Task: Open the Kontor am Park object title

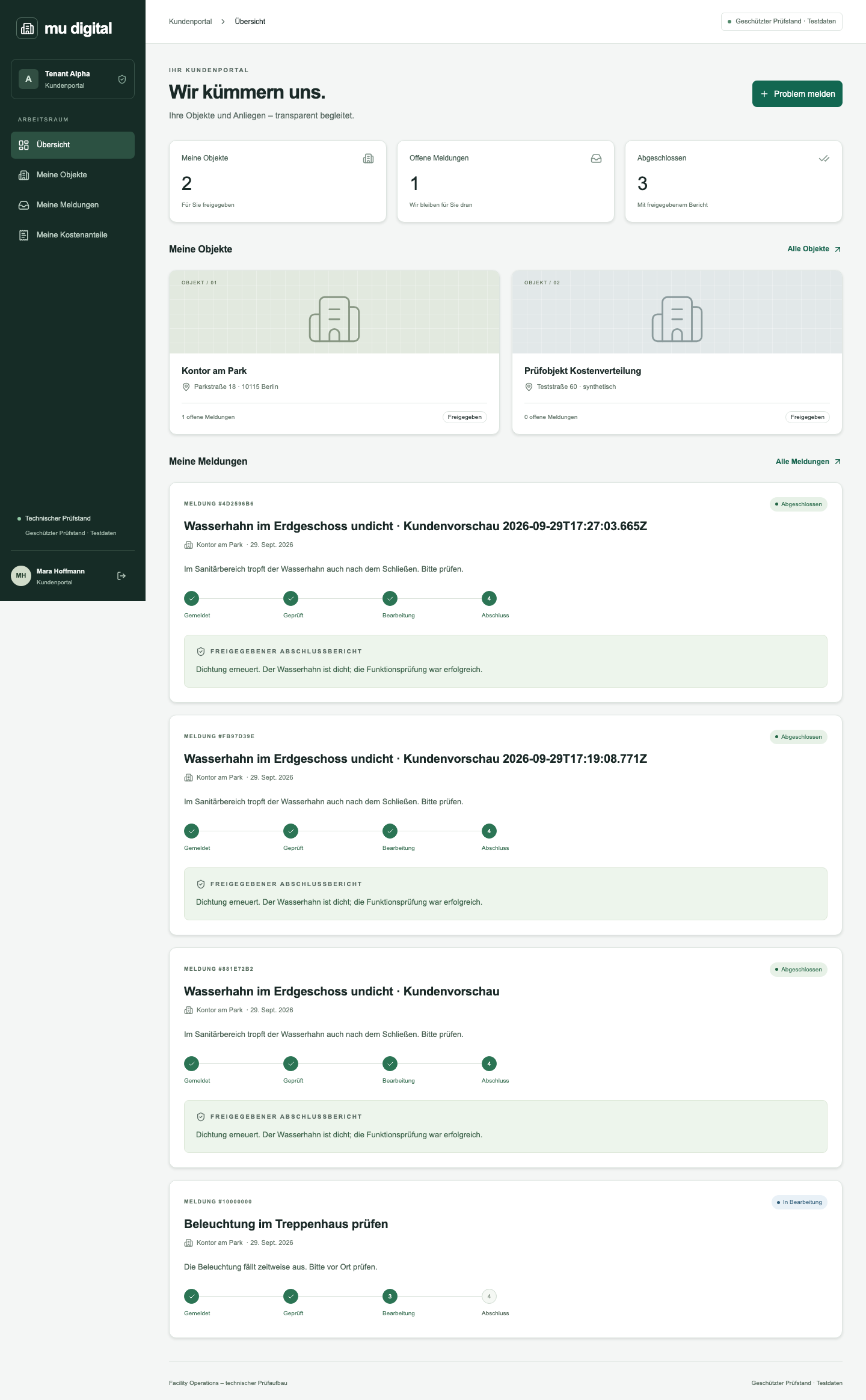Action: pyautogui.click(x=214, y=371)
